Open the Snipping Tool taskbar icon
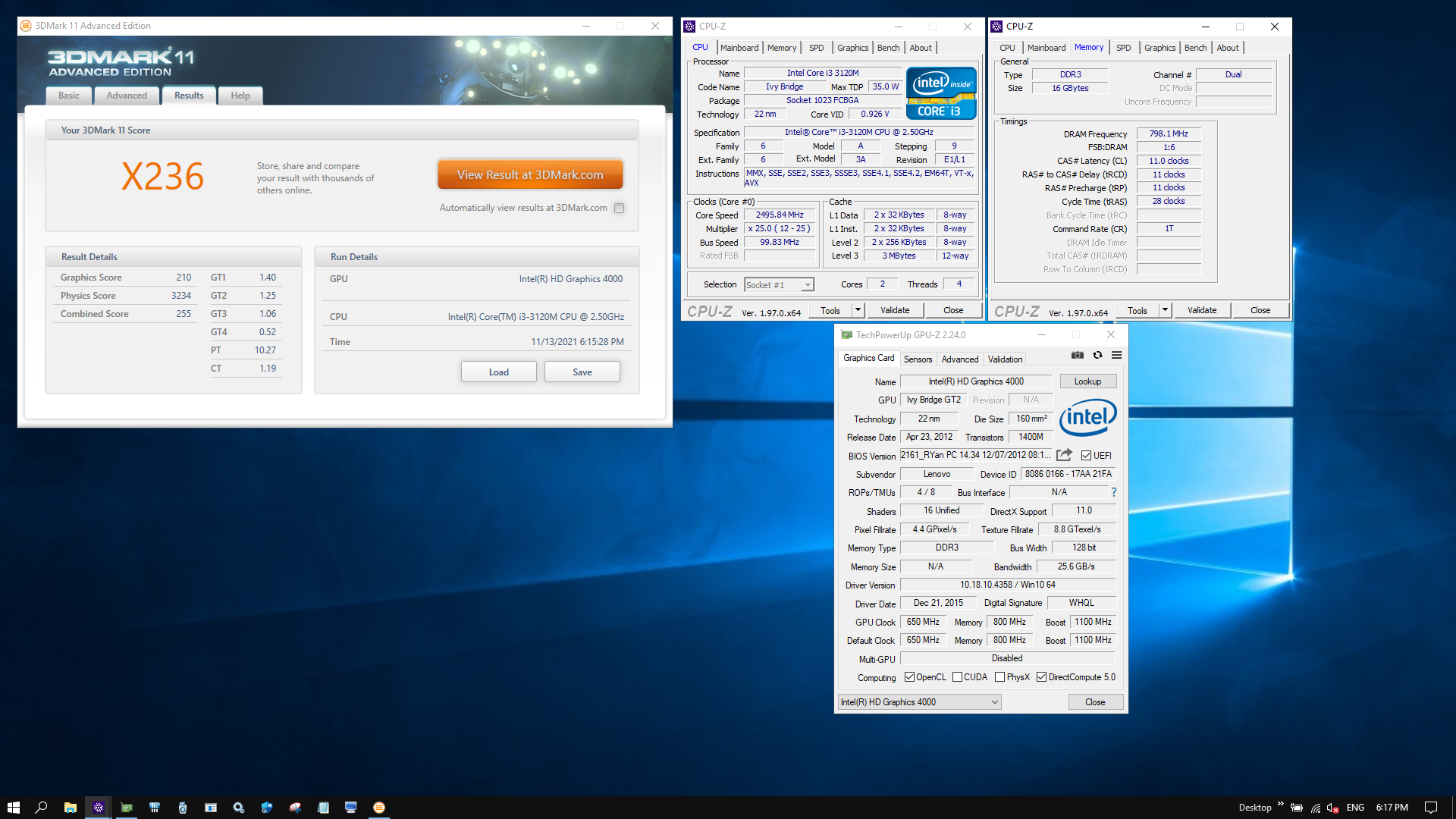The width and height of the screenshot is (1456, 819). pyautogui.click(x=294, y=808)
